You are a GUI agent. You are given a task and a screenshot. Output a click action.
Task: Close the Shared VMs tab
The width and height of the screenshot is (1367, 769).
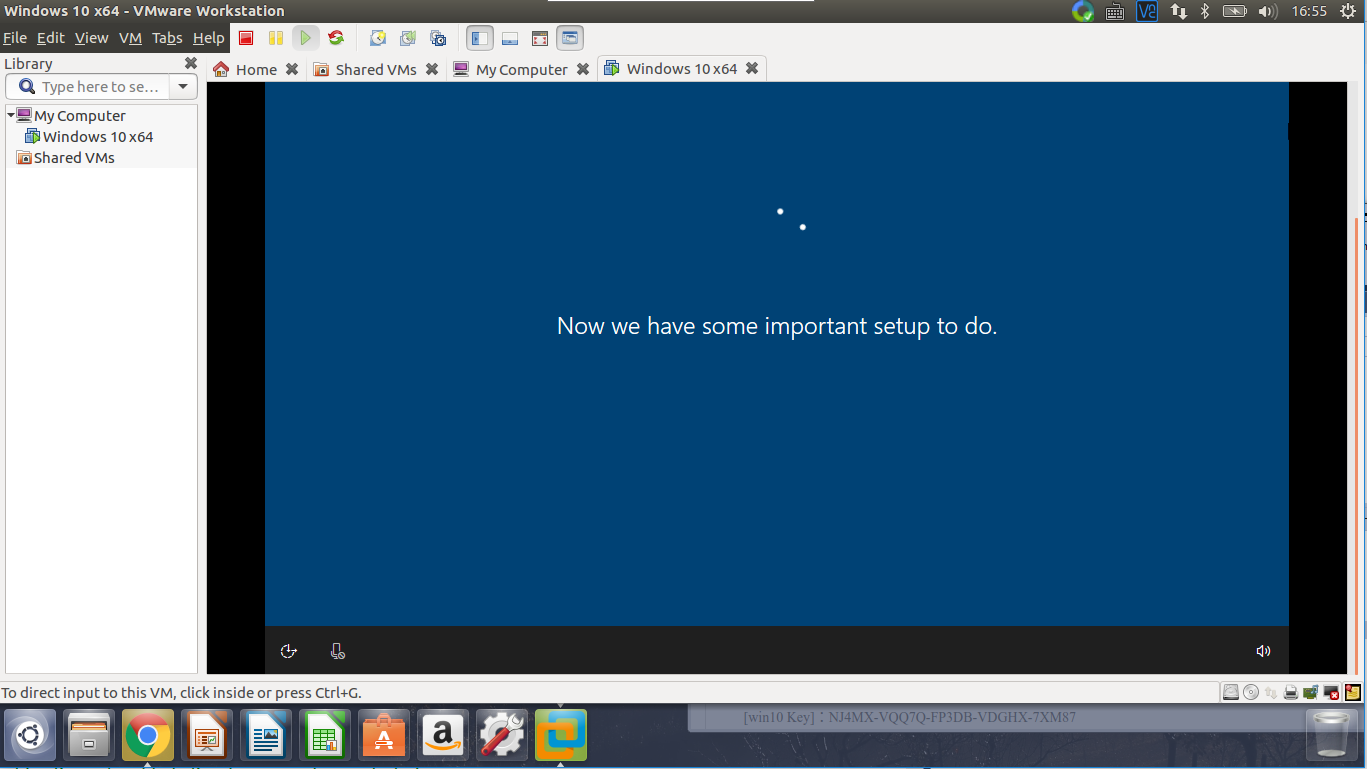tap(432, 69)
